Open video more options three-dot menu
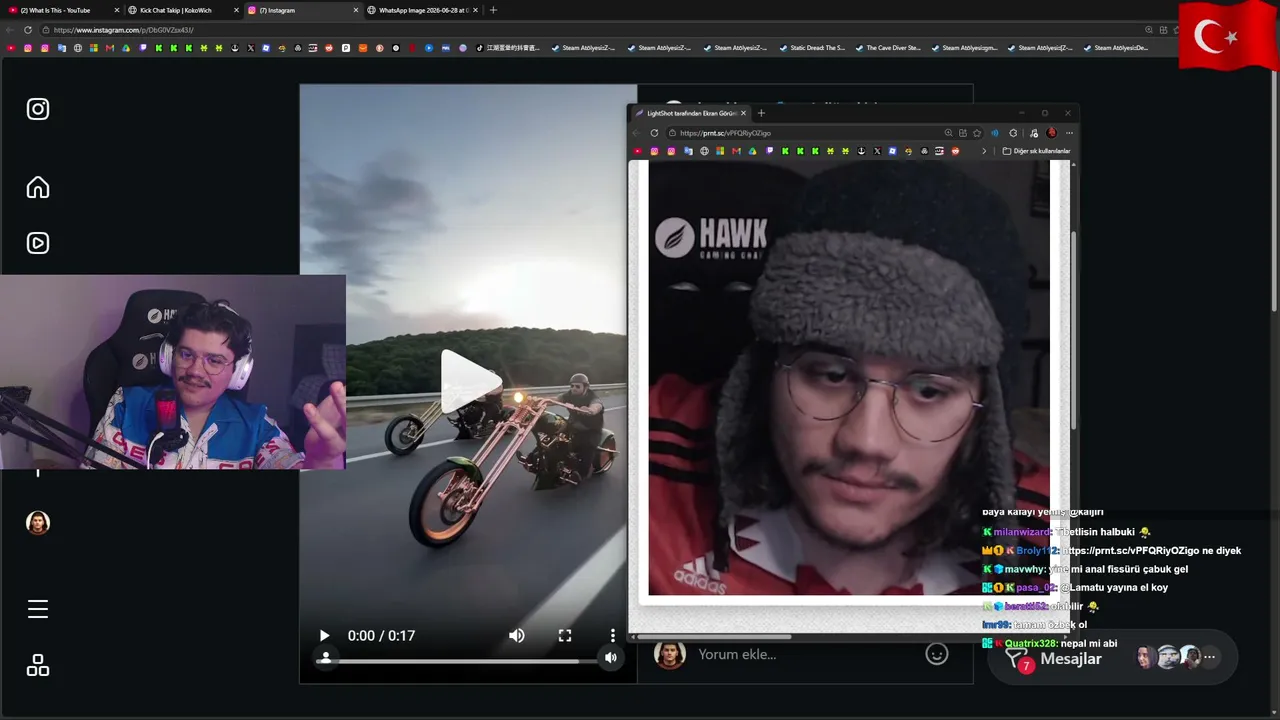1280x720 pixels. (613, 636)
